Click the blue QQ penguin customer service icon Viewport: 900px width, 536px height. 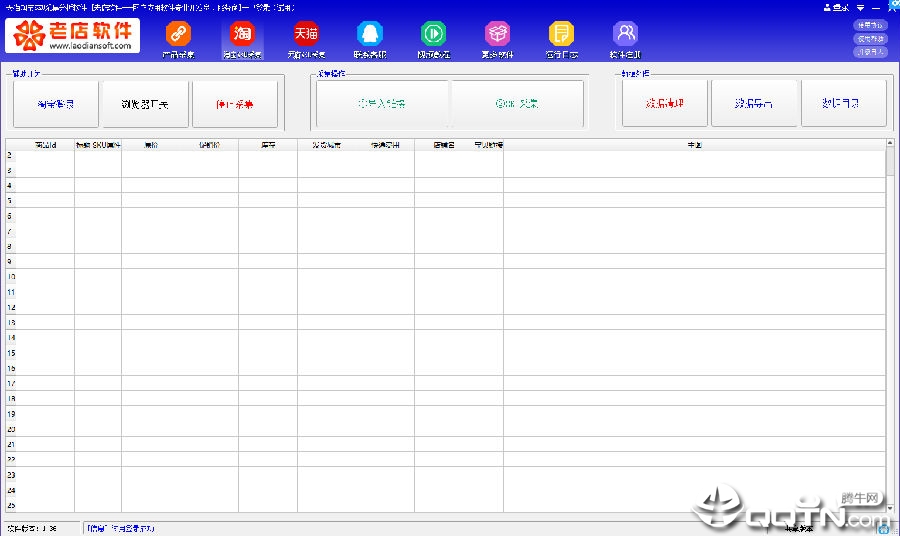(x=370, y=34)
